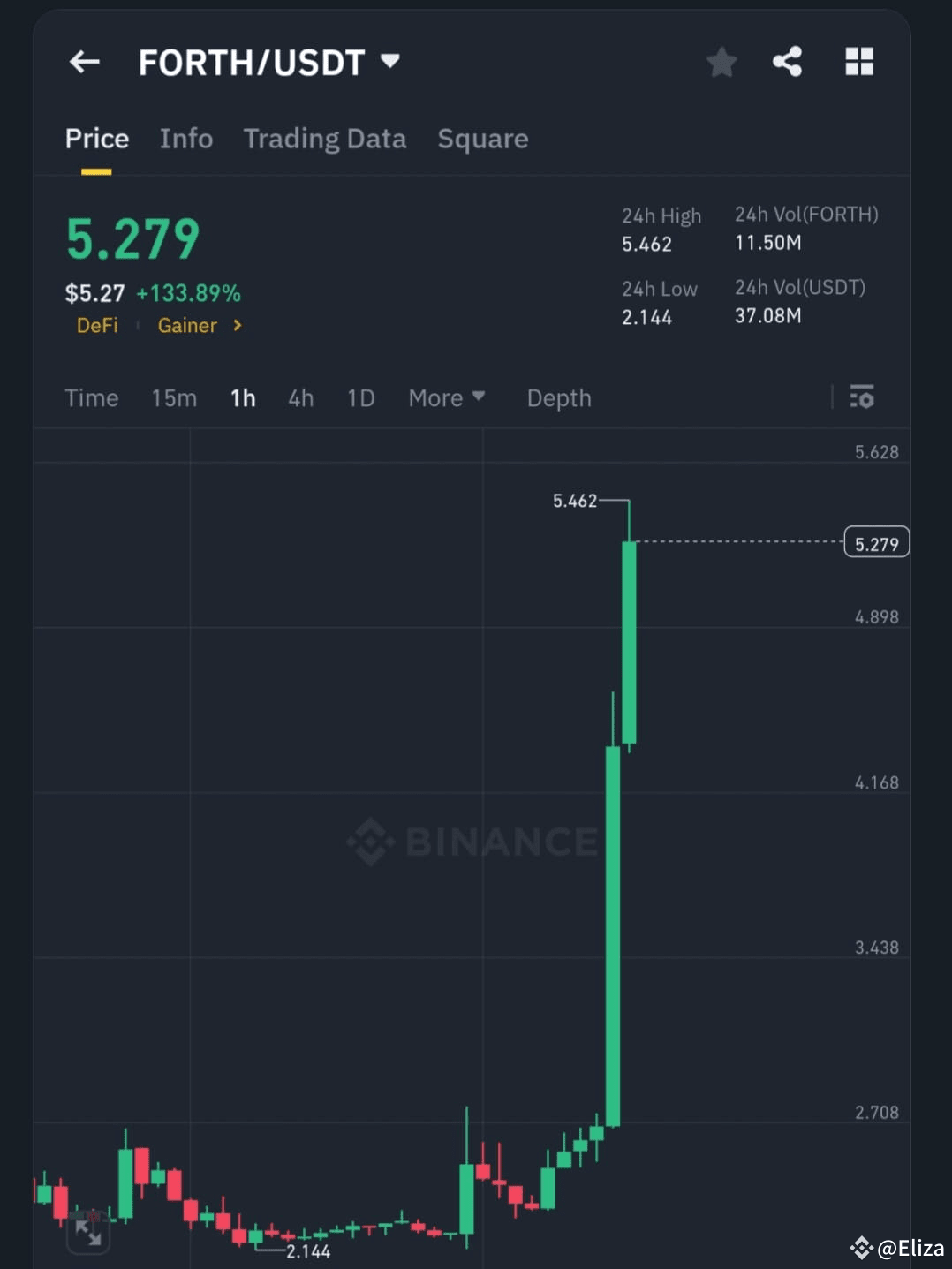Tap the Eliza profile icon bottom right
952x1269 pixels.
click(x=863, y=1248)
